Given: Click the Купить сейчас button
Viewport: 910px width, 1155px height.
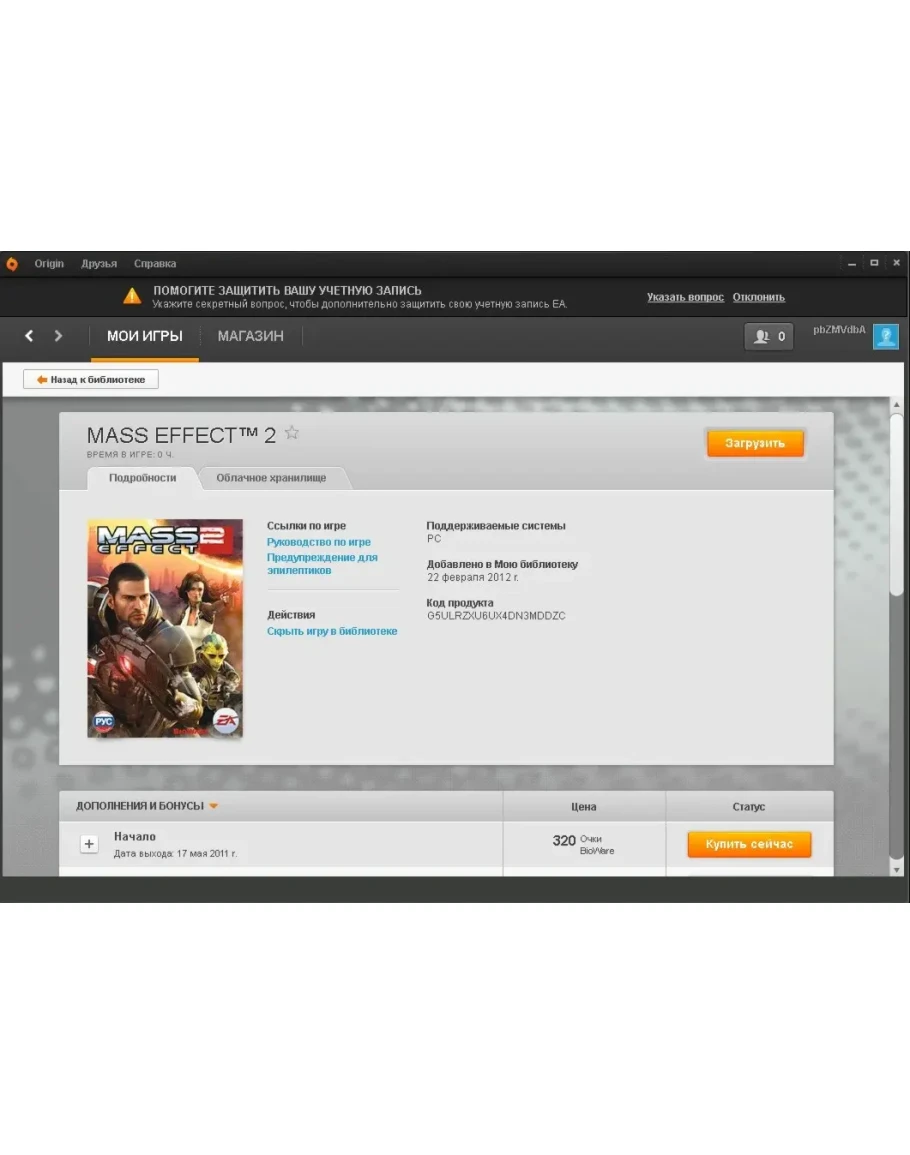Looking at the screenshot, I should [748, 844].
